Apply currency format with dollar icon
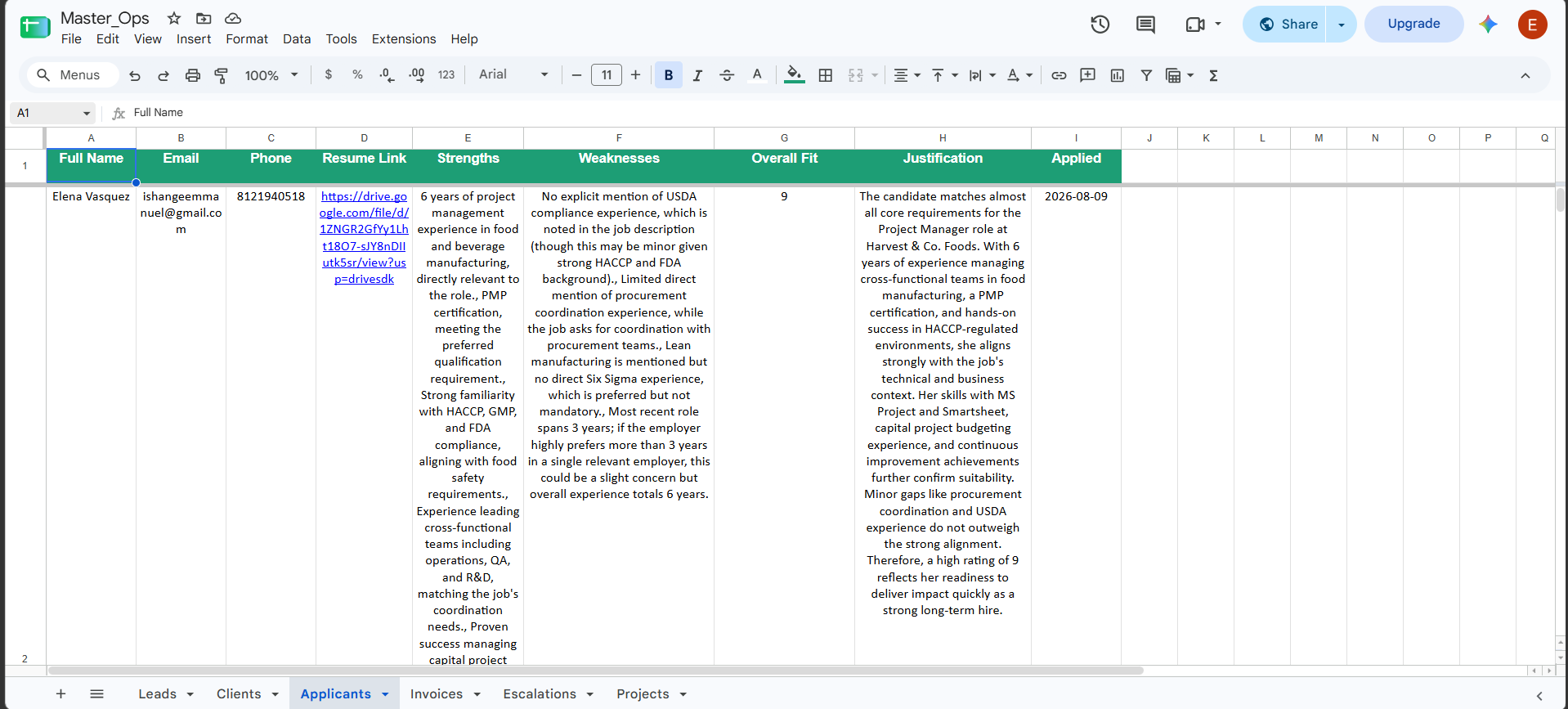This screenshot has height=709, width=1568. pos(329,74)
